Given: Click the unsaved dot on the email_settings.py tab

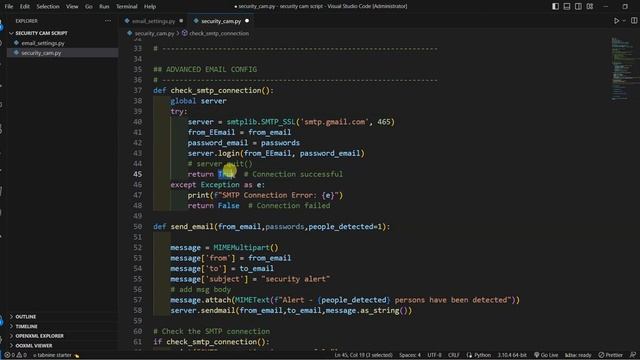Looking at the screenshot, I should coord(181,21).
